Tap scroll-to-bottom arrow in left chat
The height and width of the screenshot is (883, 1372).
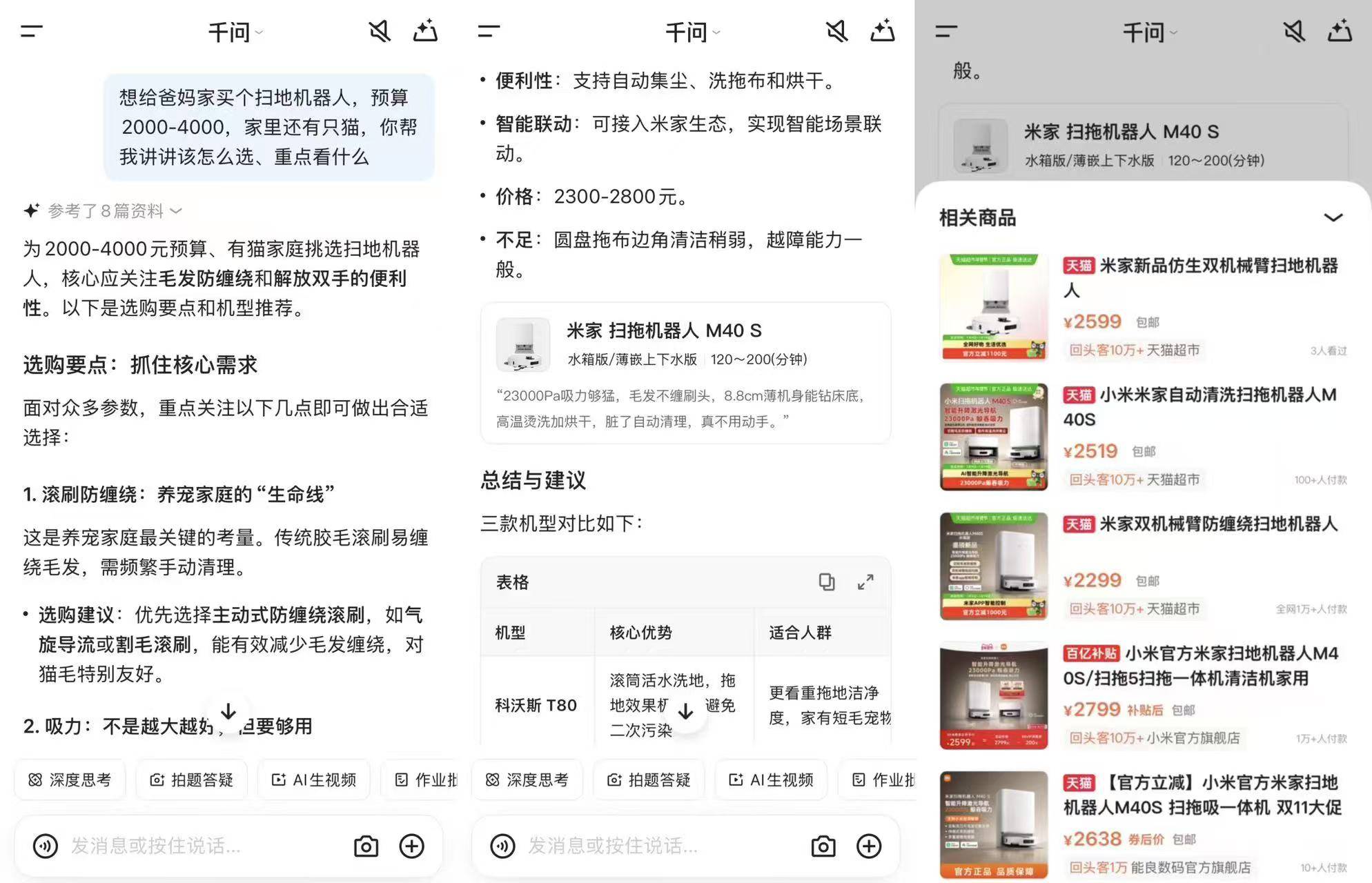coord(228,712)
